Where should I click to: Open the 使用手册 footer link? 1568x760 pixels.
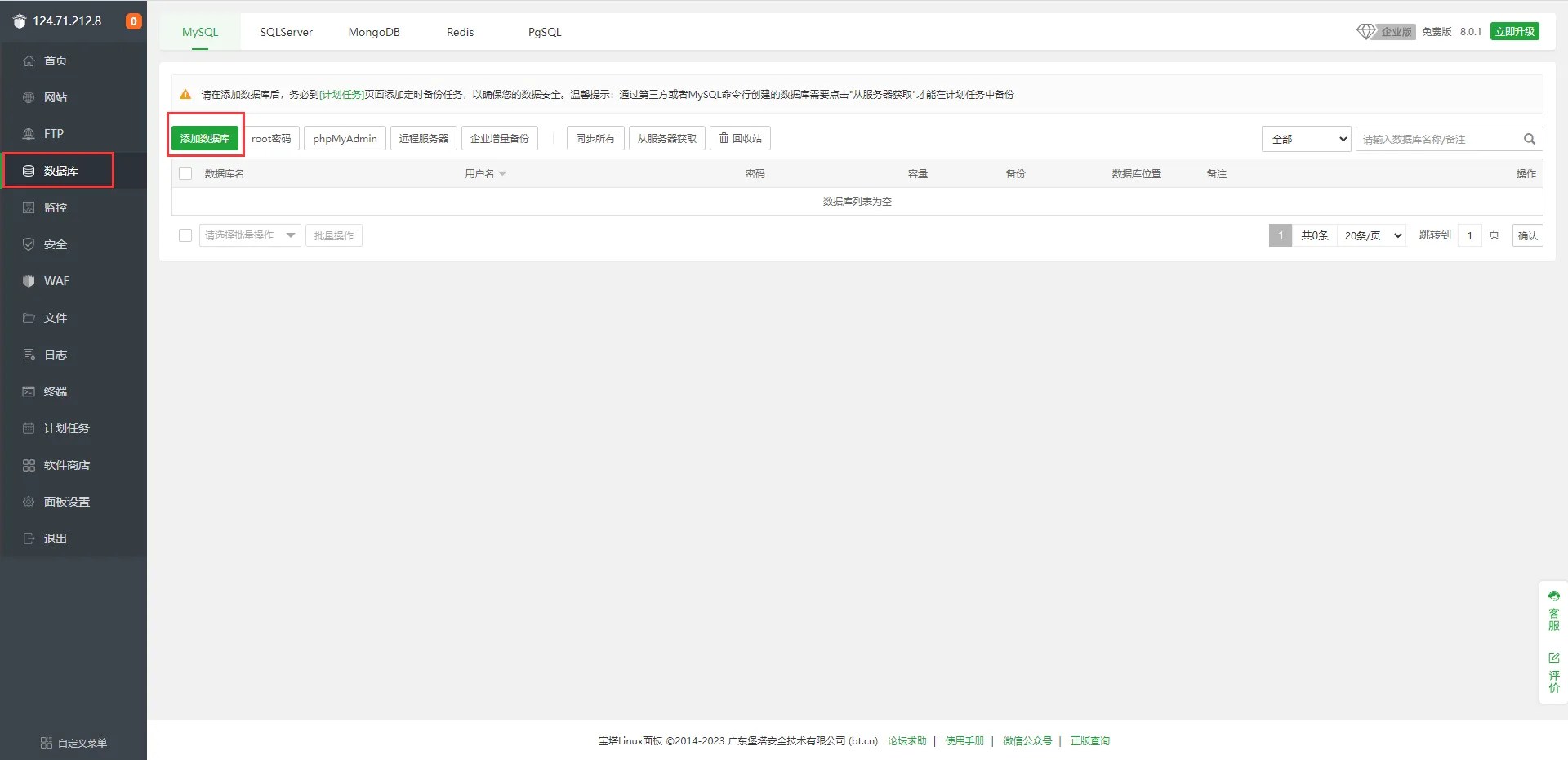point(964,741)
